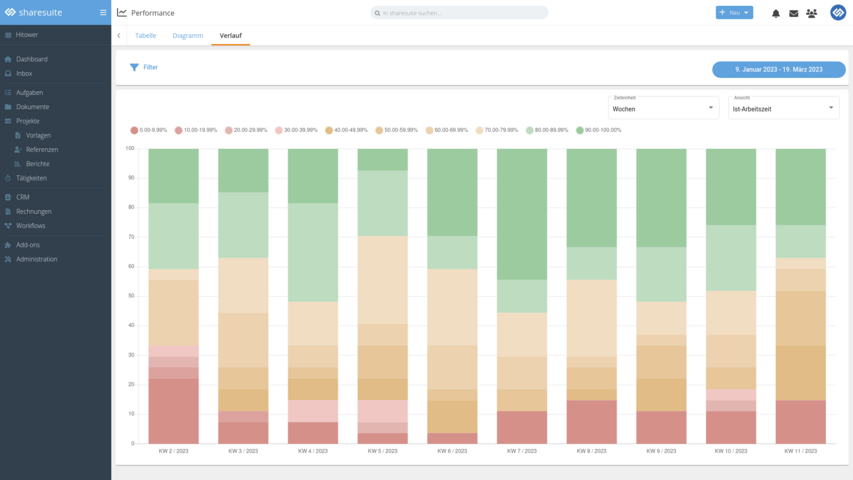Open the Zeiteinheit Wochen dropdown
The width and height of the screenshot is (853, 480).
click(x=662, y=108)
